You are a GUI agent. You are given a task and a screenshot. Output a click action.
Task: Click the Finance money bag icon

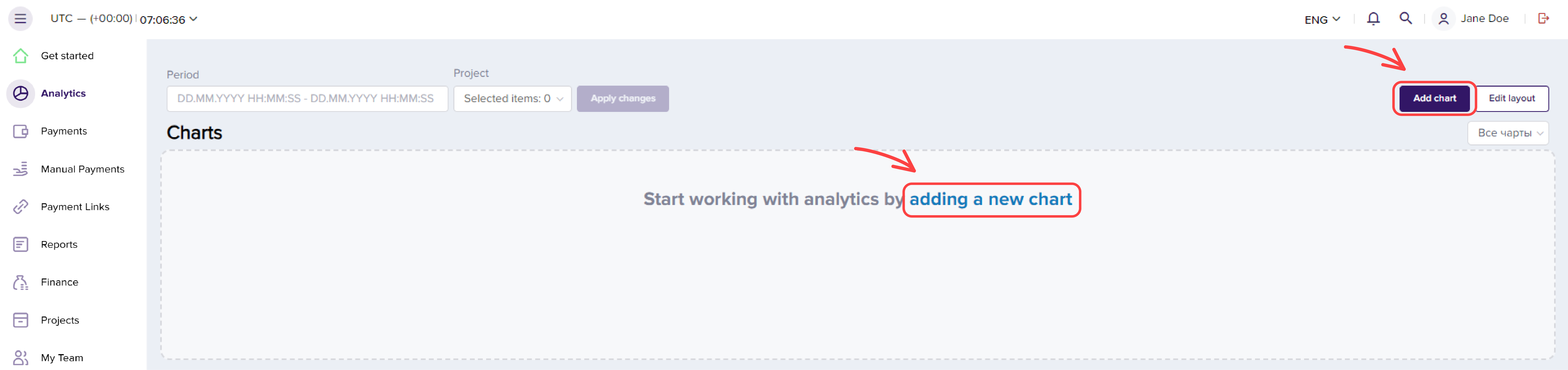point(21,282)
